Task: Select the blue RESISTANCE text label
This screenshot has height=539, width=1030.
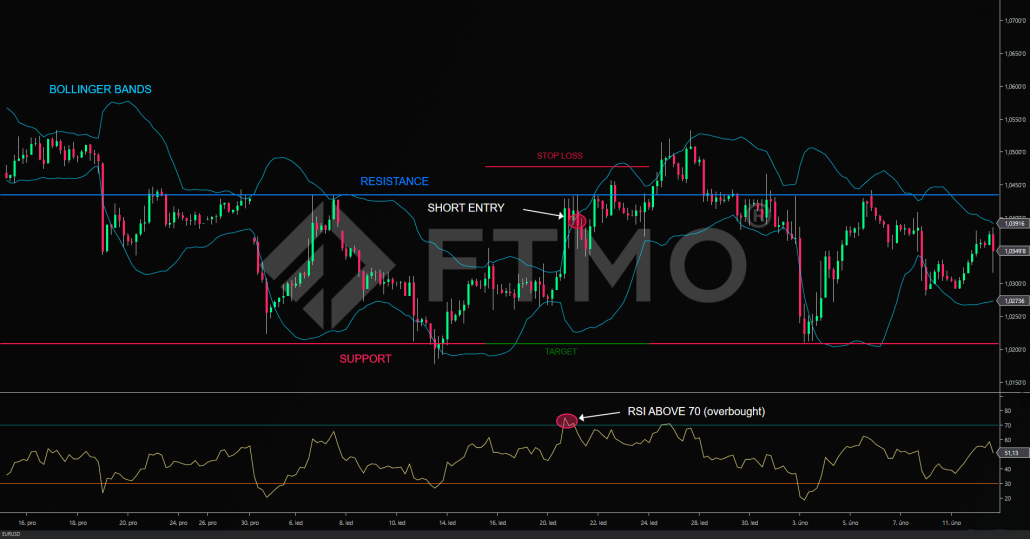Action: (x=394, y=181)
